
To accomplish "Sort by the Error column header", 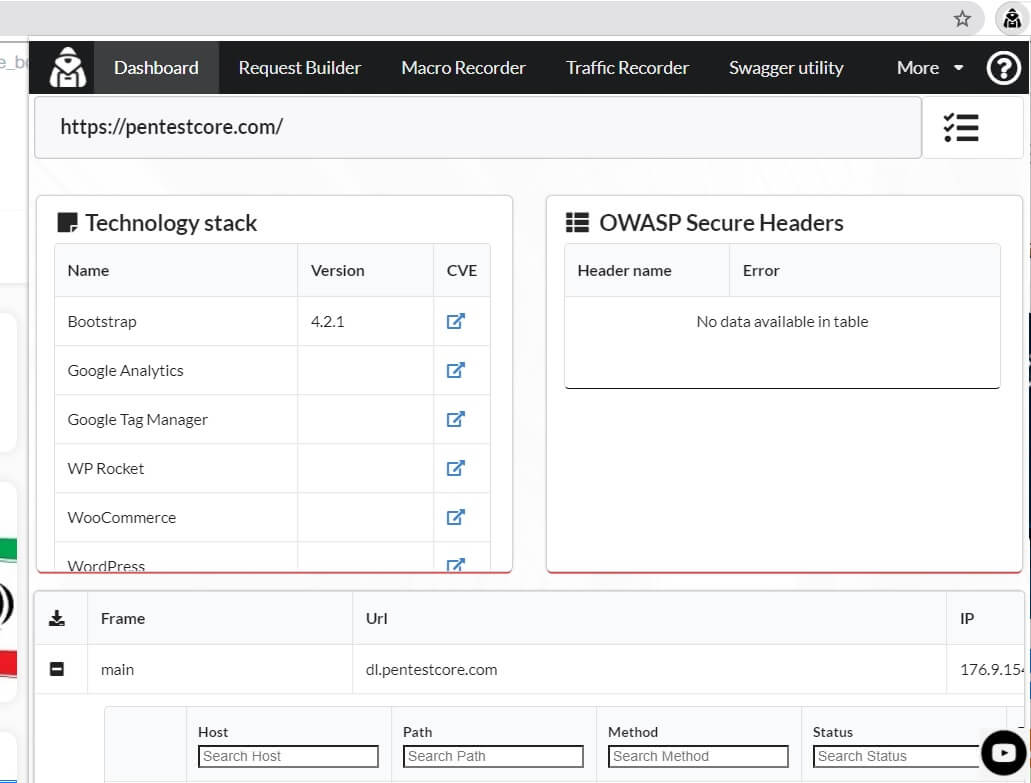I will (x=865, y=270).
